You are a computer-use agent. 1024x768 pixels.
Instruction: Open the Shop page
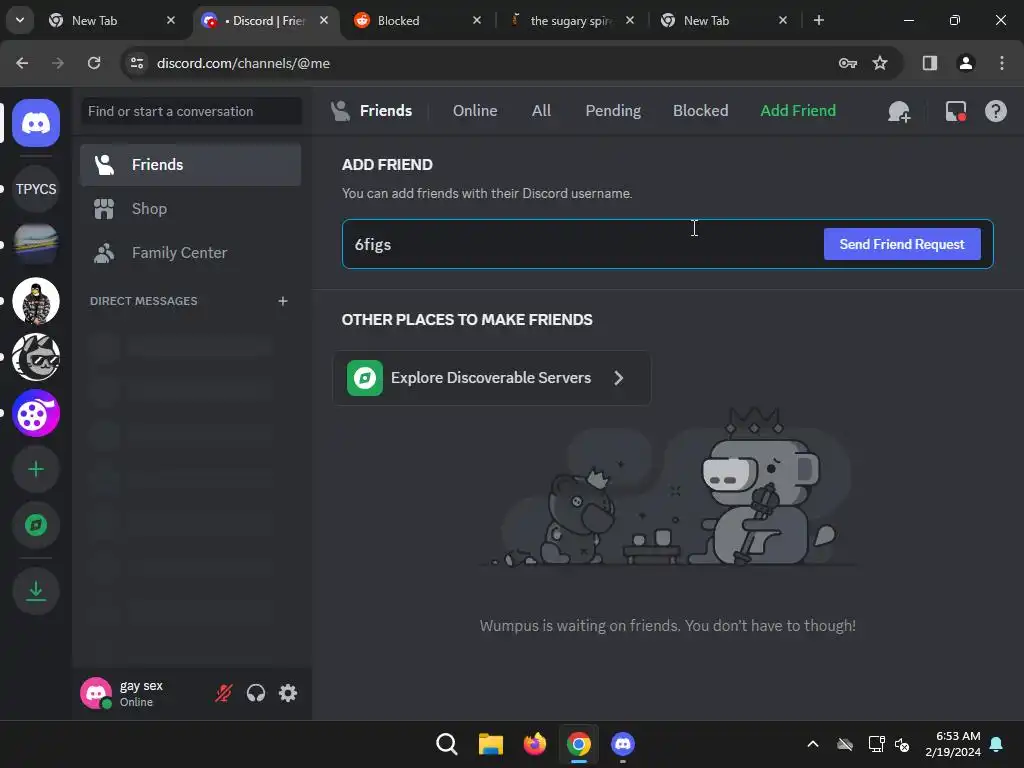(x=190, y=209)
